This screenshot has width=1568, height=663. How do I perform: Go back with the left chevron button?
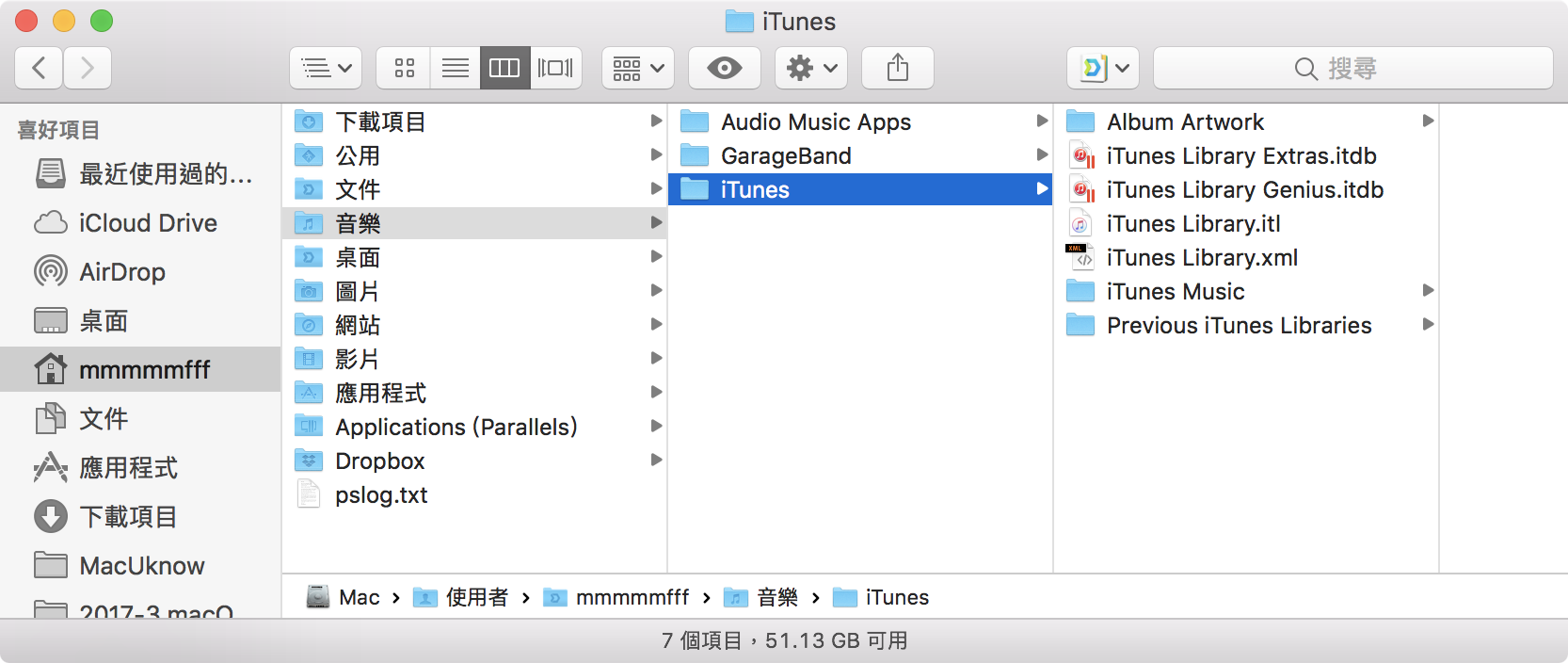40,68
